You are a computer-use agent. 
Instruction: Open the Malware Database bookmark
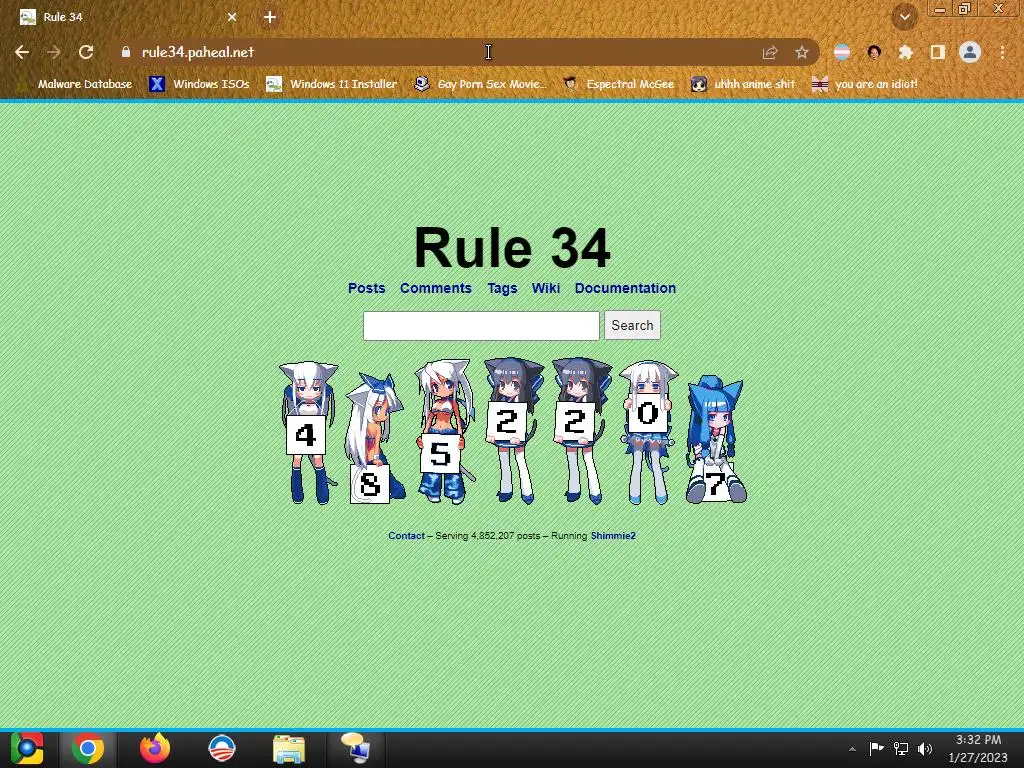[74, 84]
